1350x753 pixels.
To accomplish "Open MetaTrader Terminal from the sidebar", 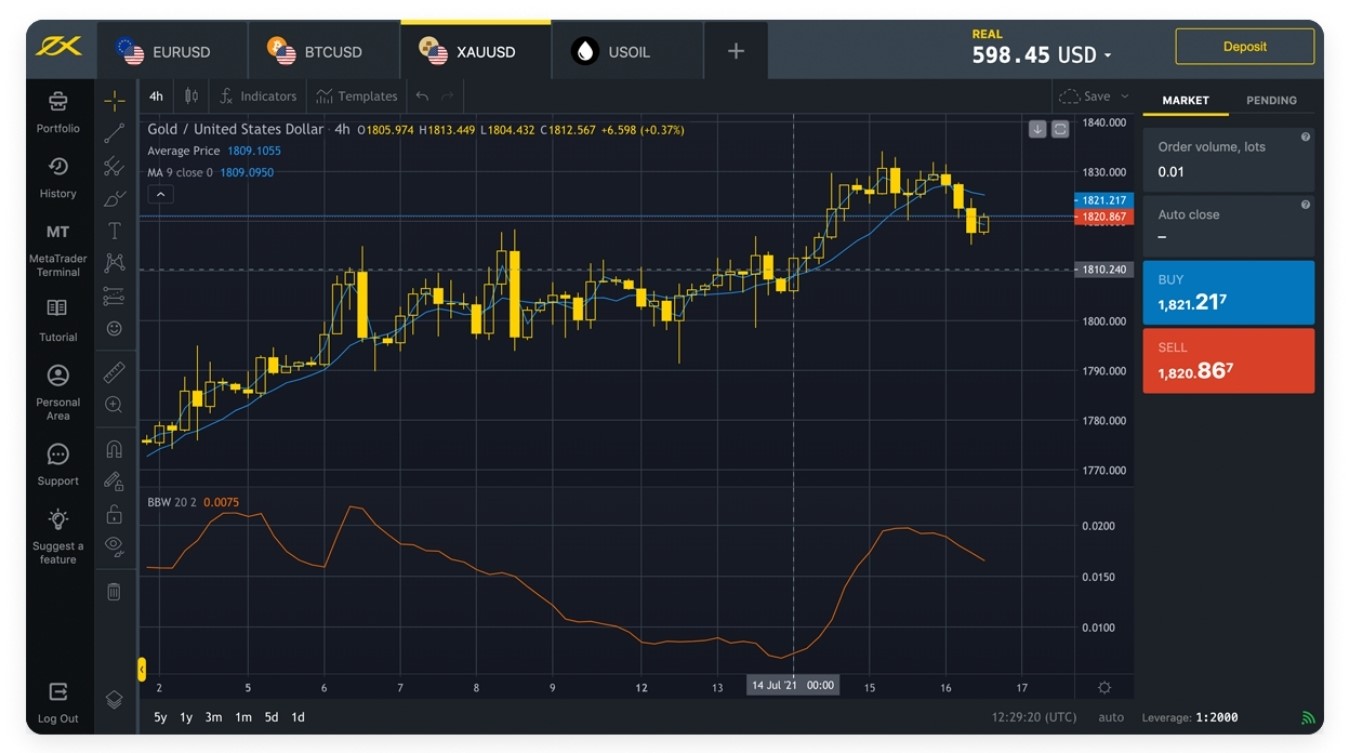I will [58, 249].
